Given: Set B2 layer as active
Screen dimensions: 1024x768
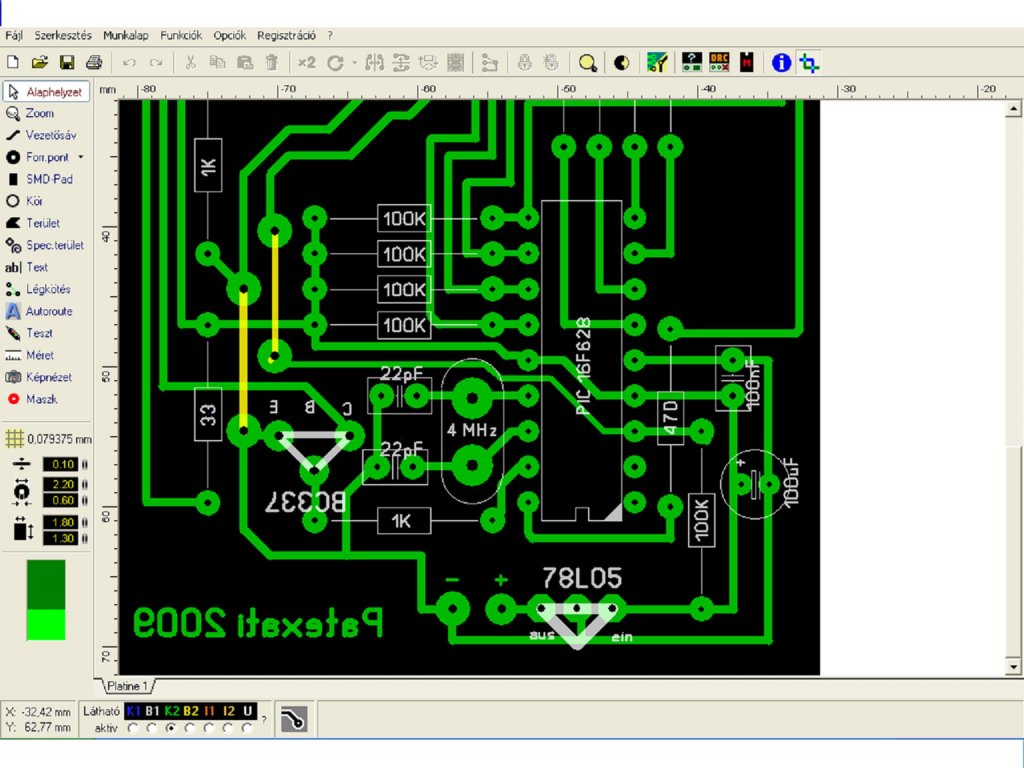Looking at the screenshot, I should click(190, 728).
